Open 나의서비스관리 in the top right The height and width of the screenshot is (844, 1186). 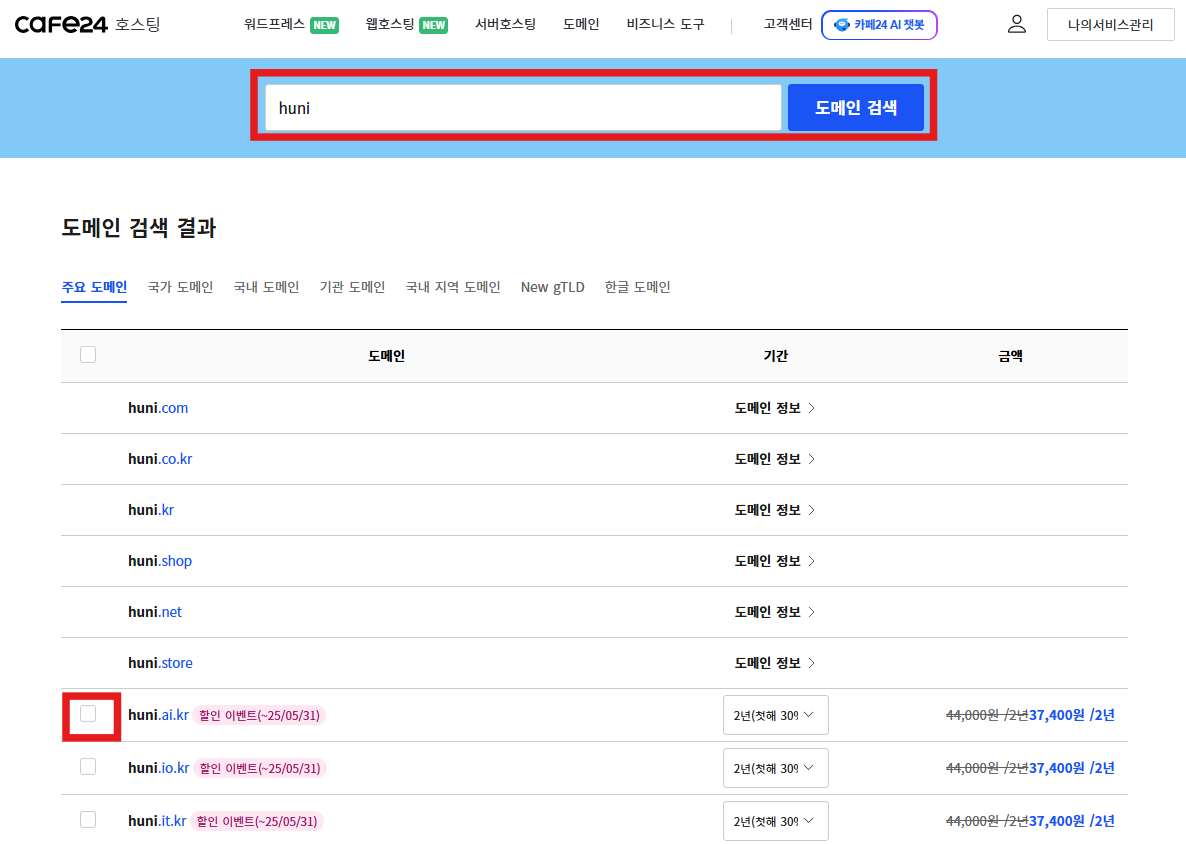(1110, 24)
